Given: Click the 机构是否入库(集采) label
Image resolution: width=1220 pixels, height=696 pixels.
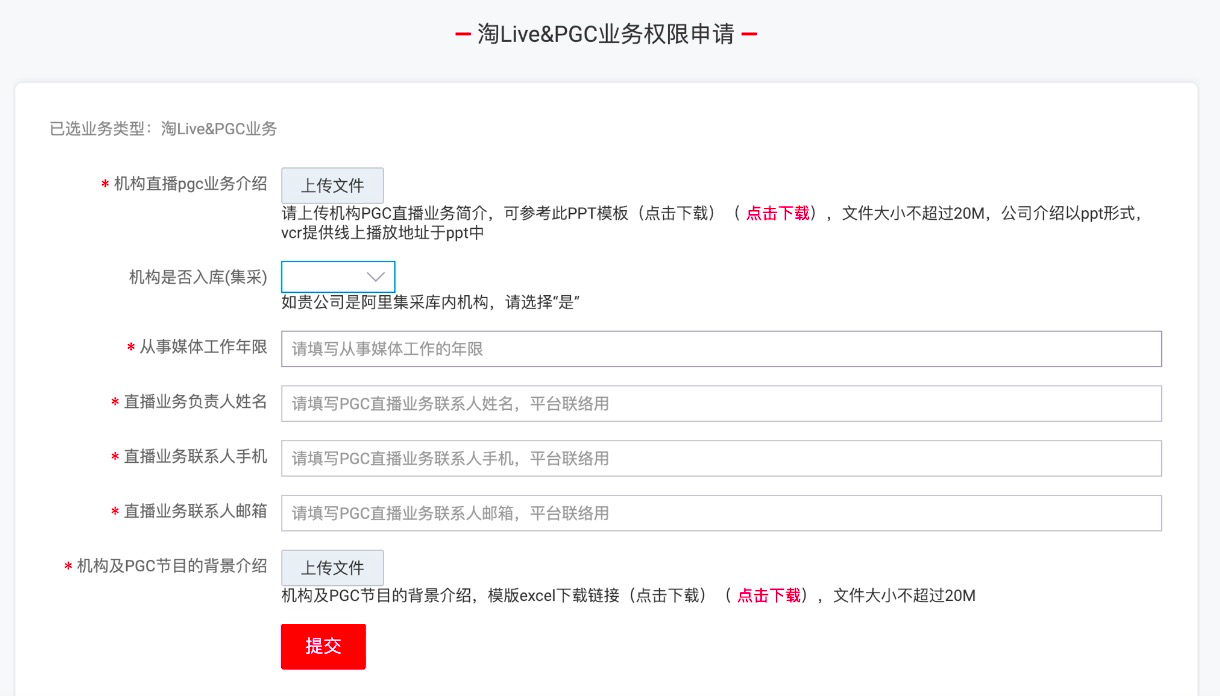Looking at the screenshot, I should click(198, 277).
